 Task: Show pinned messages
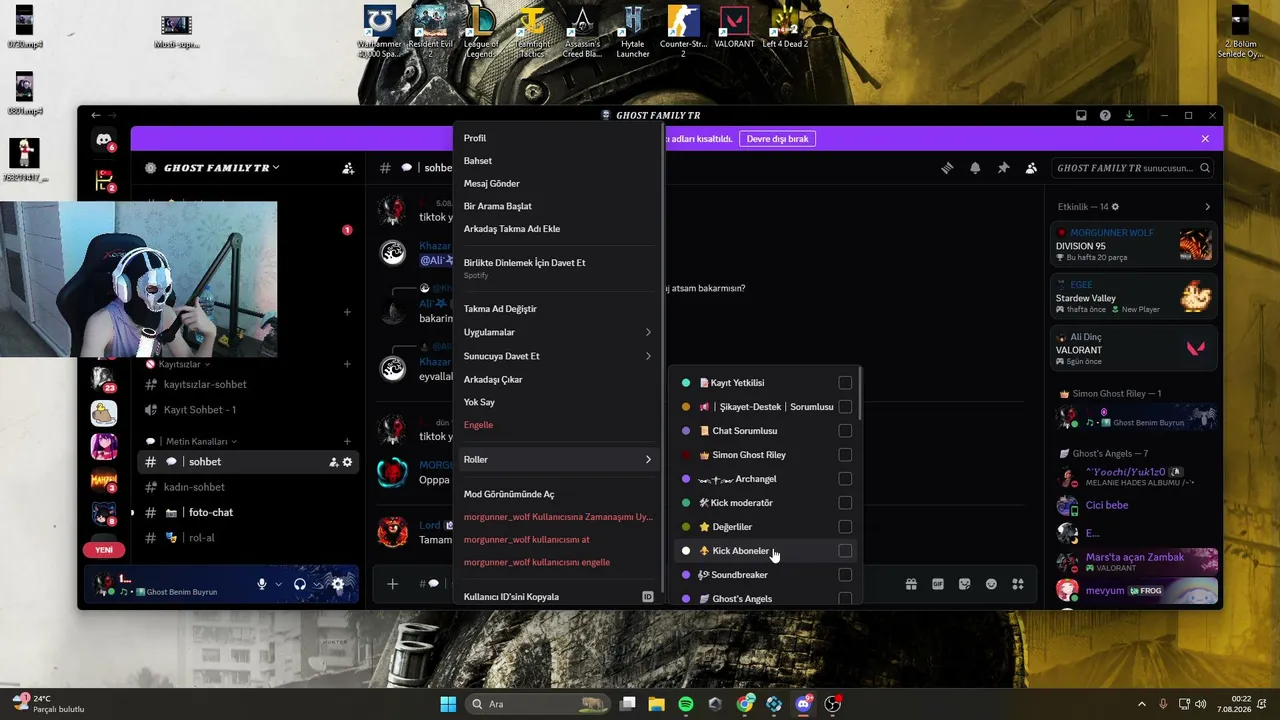1003,168
